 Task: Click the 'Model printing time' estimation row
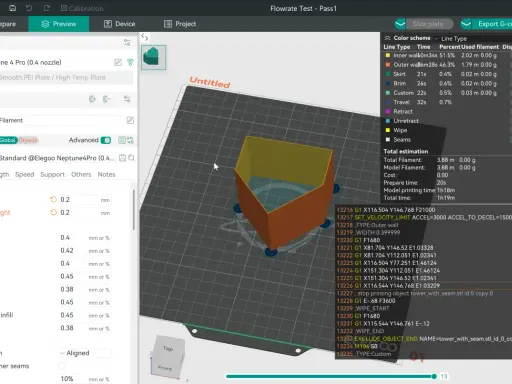click(x=419, y=190)
